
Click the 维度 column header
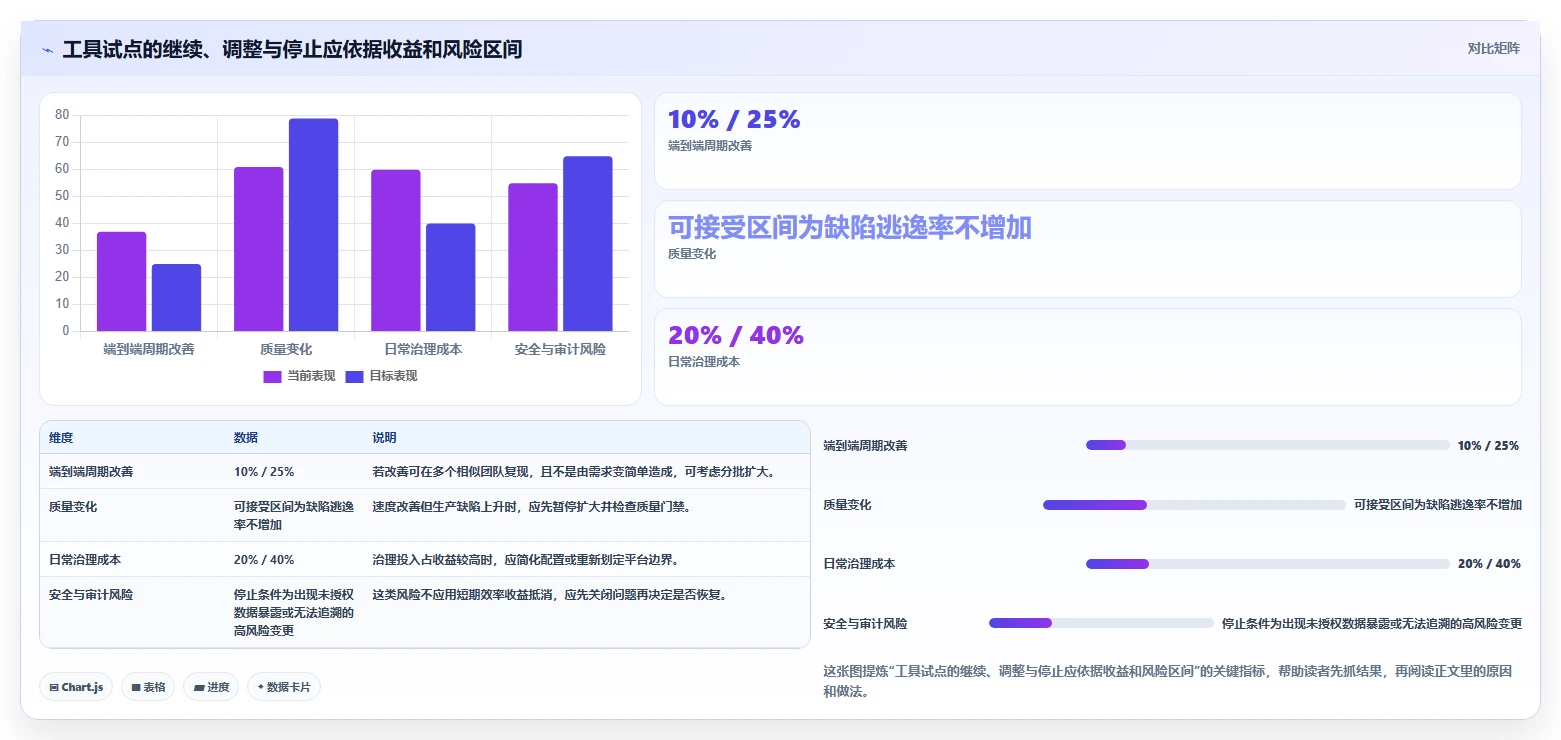click(61, 438)
